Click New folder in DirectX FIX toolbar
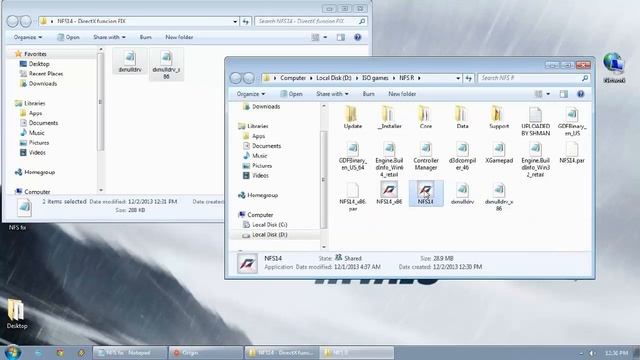The width and height of the screenshot is (640, 360). pos(179,37)
